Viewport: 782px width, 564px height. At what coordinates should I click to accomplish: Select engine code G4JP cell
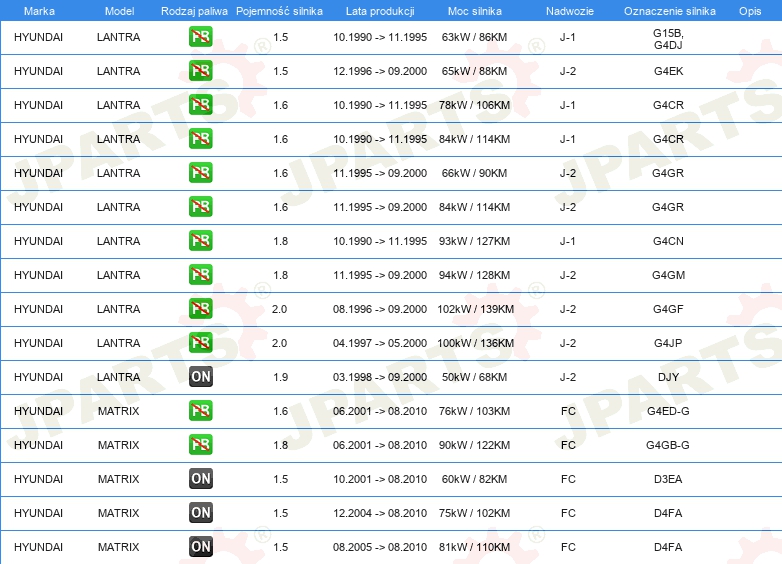click(668, 343)
